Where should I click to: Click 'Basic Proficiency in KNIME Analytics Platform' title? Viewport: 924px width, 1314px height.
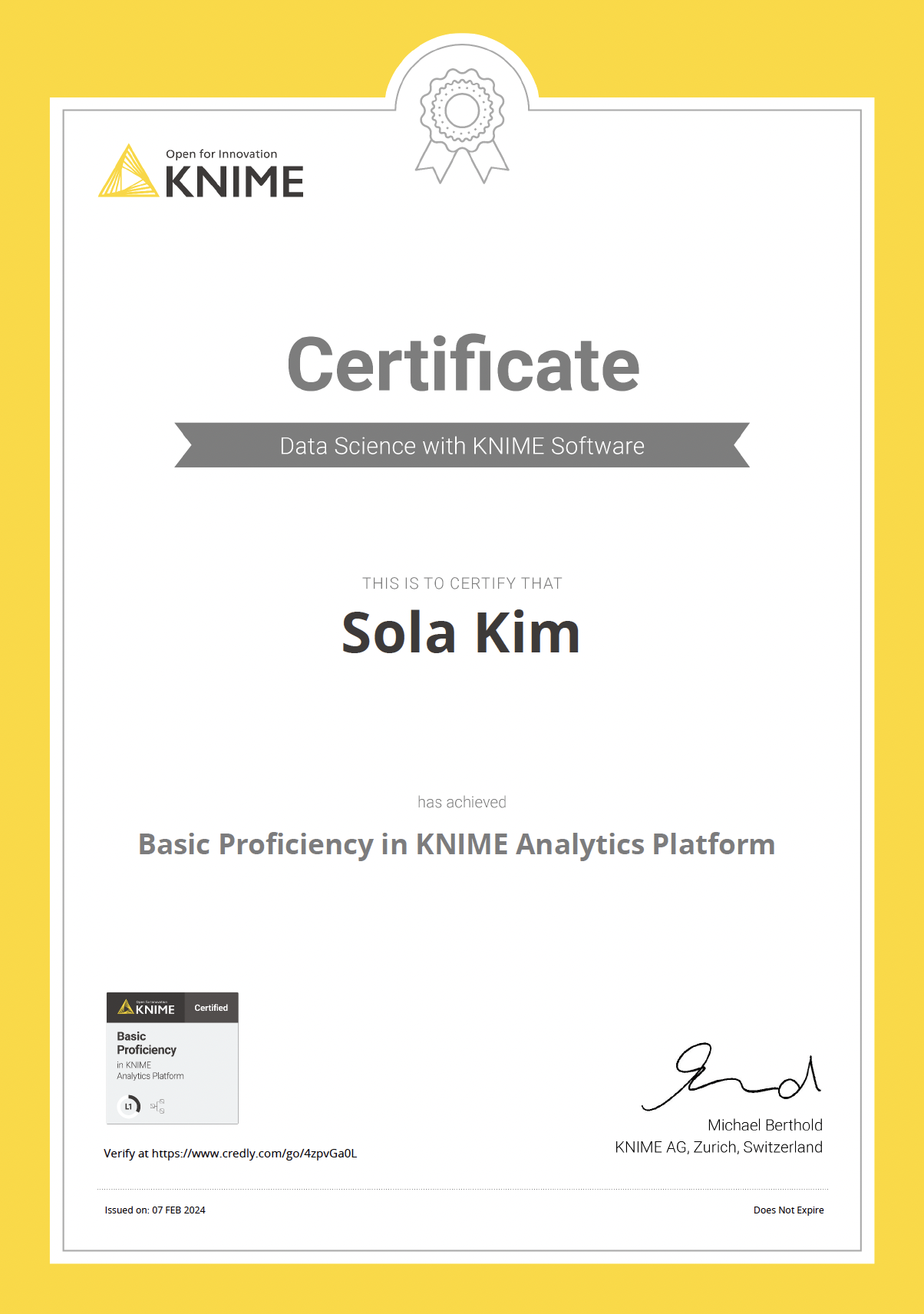(457, 844)
